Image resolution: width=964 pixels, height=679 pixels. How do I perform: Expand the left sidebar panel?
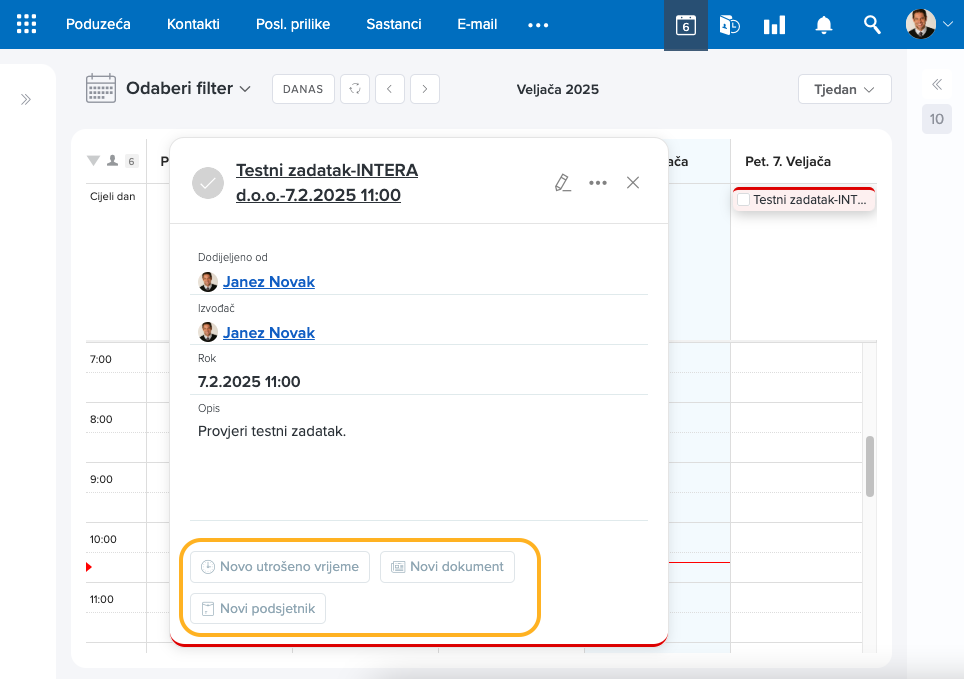point(26,99)
